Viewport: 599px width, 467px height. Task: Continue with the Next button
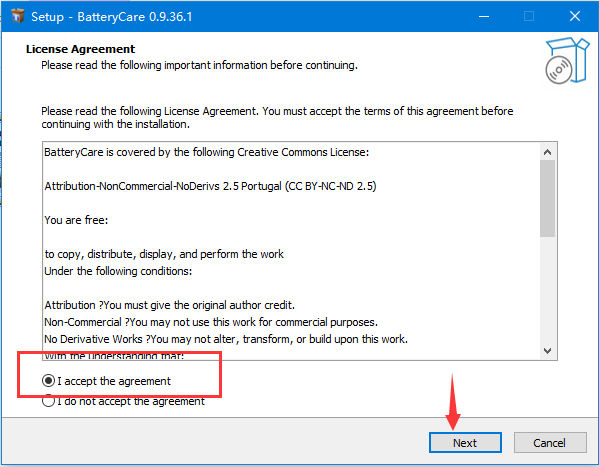[x=465, y=443]
